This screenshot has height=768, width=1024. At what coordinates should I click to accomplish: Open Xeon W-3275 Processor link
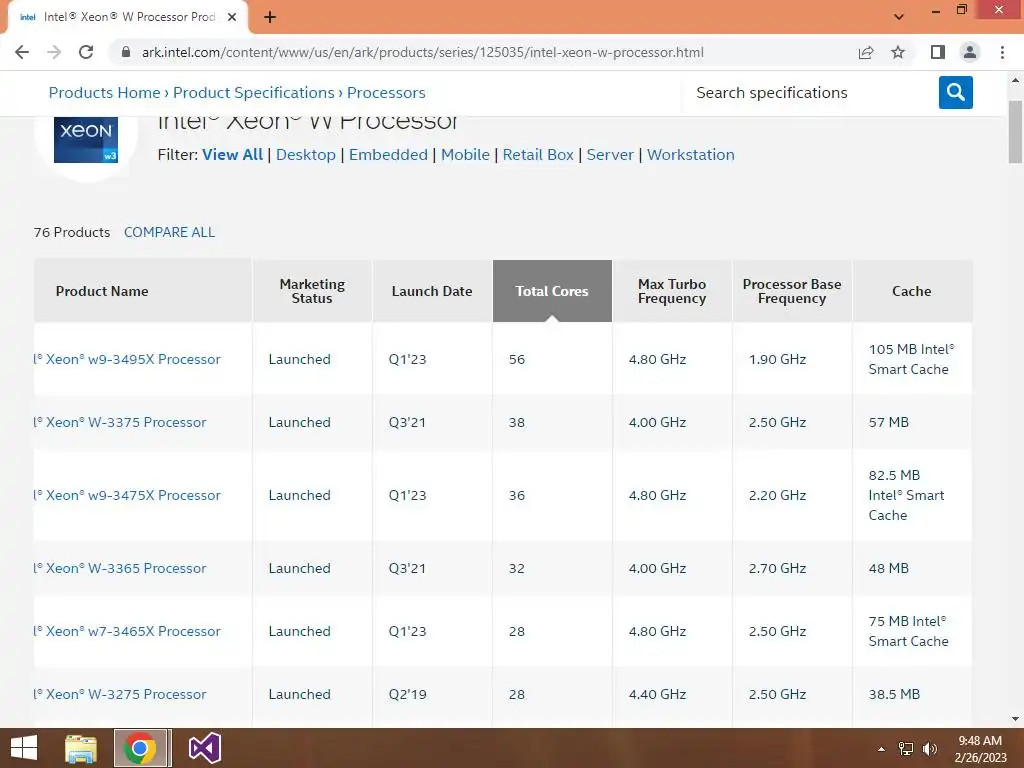point(120,694)
